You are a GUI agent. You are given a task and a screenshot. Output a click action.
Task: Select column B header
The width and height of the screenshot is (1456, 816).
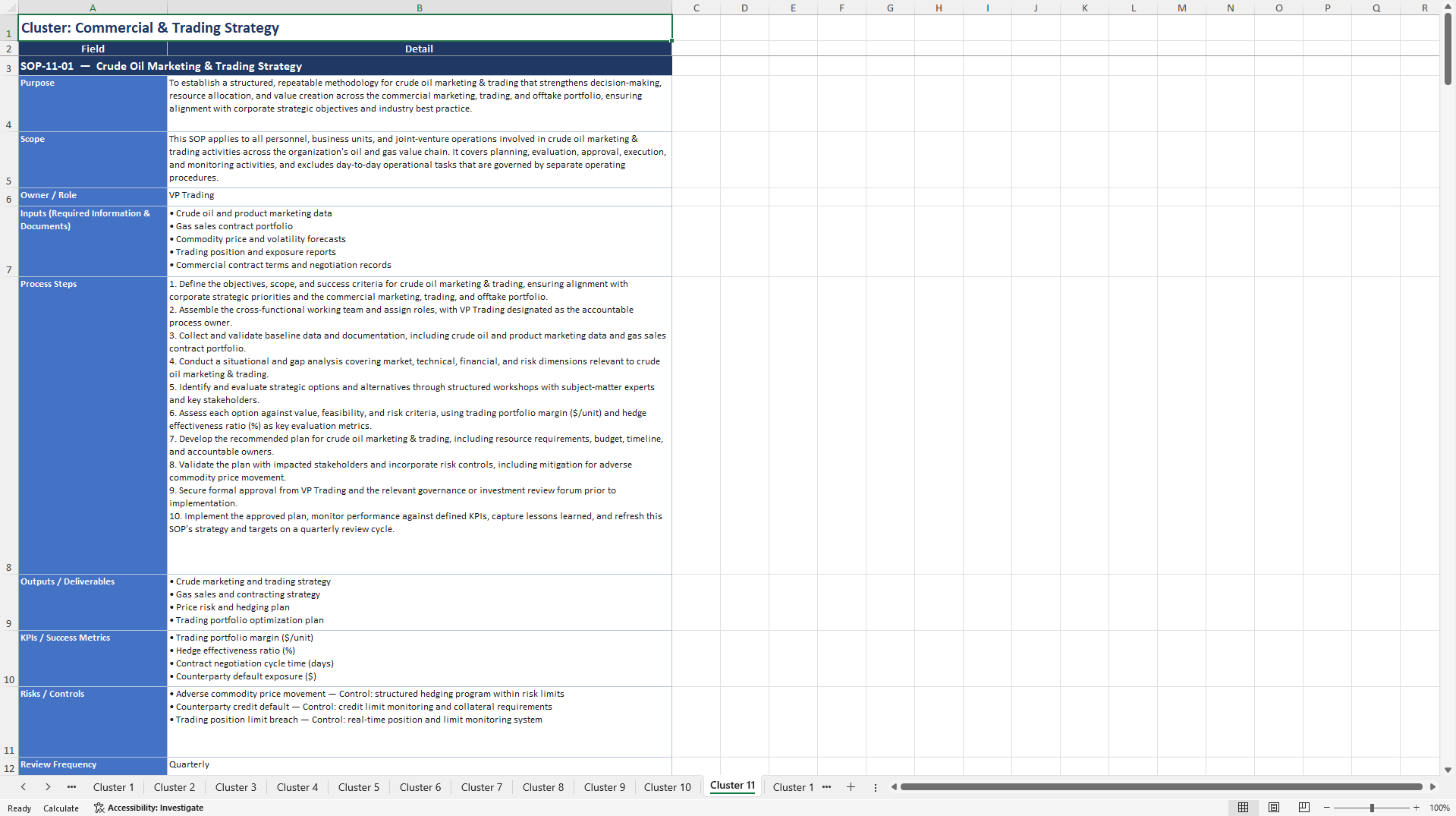[x=420, y=8]
